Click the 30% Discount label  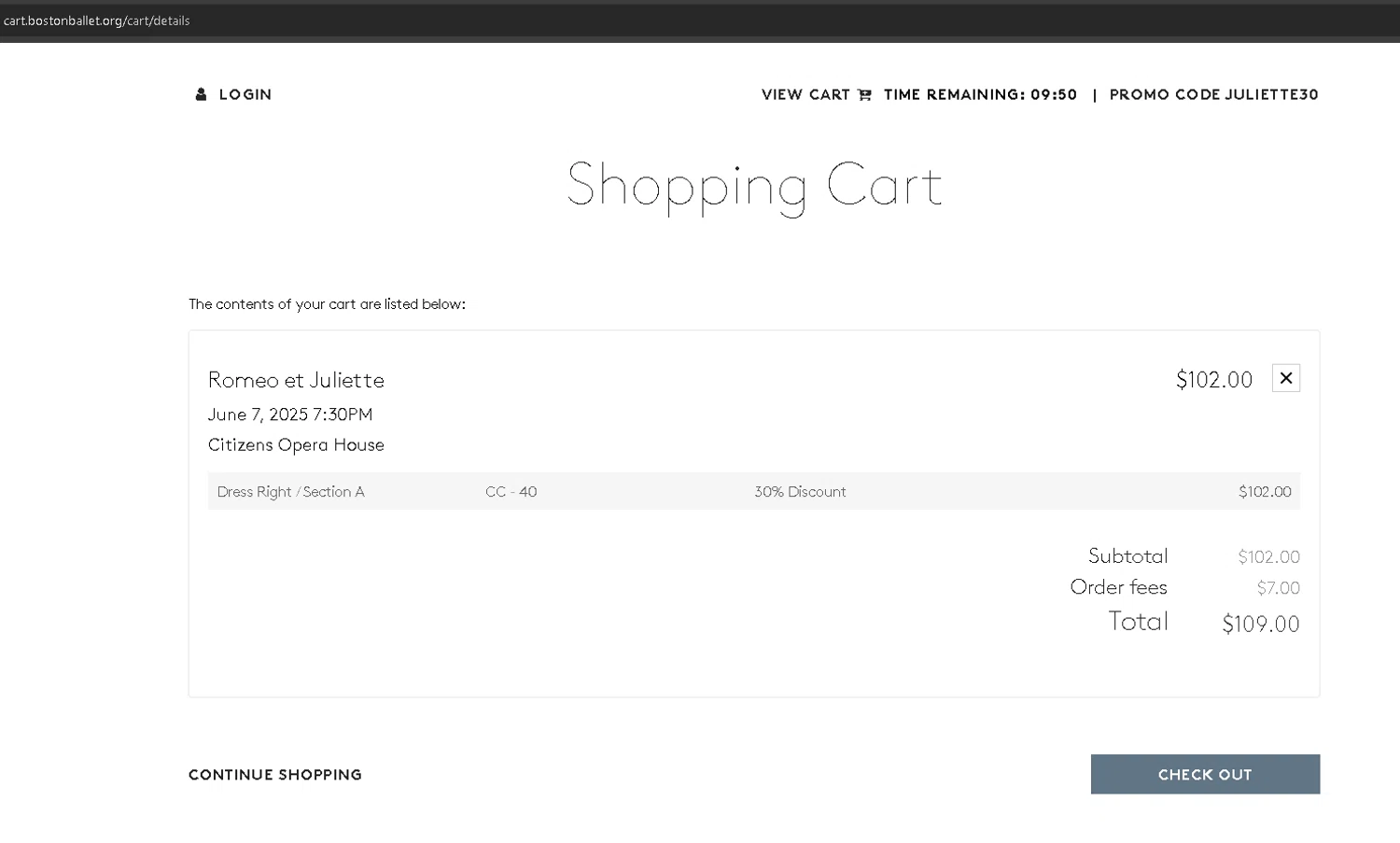click(x=800, y=492)
